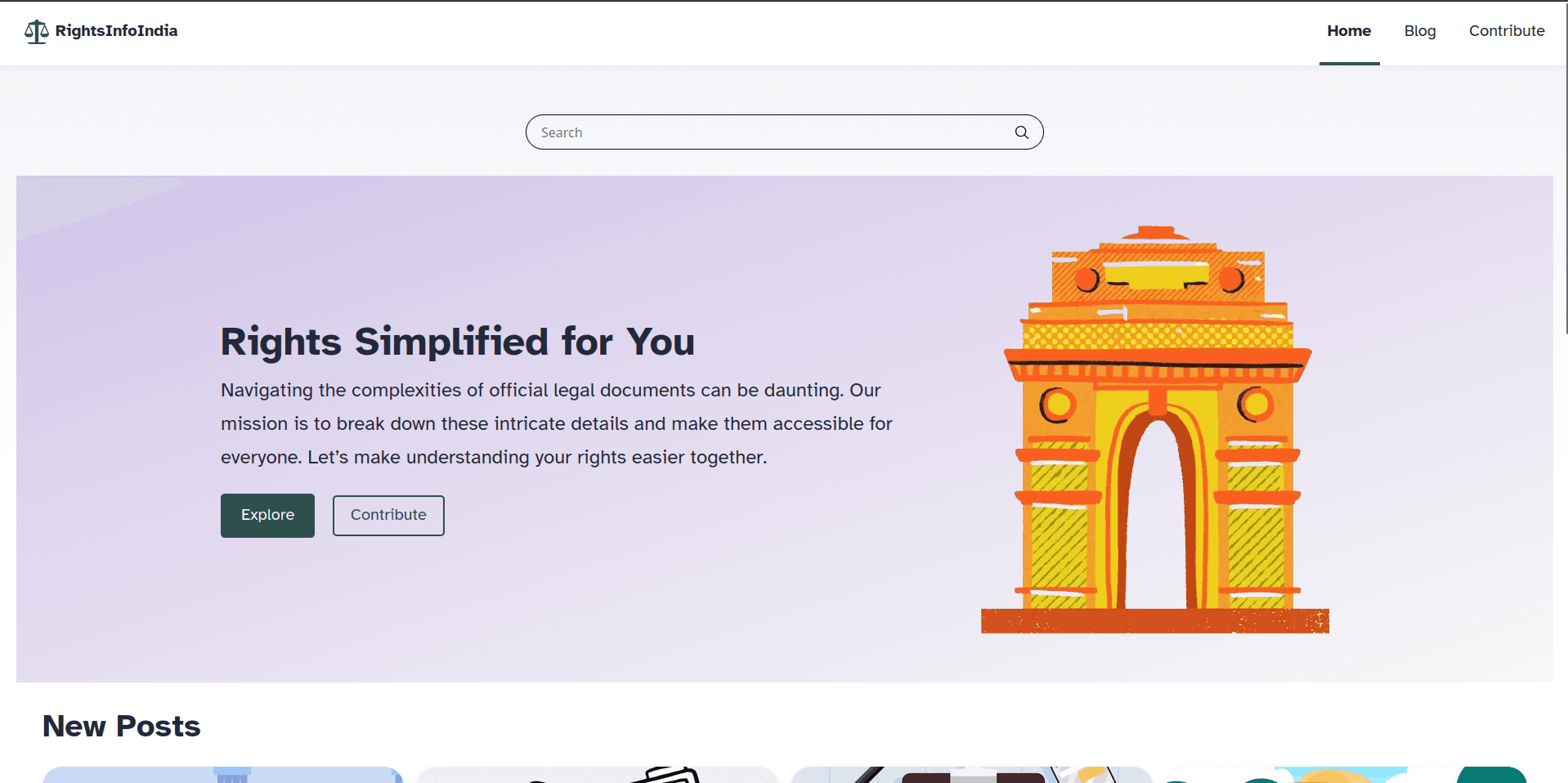The image size is (1568, 783).
Task: Click the hero paragraph about legal documents
Action: 557,423
